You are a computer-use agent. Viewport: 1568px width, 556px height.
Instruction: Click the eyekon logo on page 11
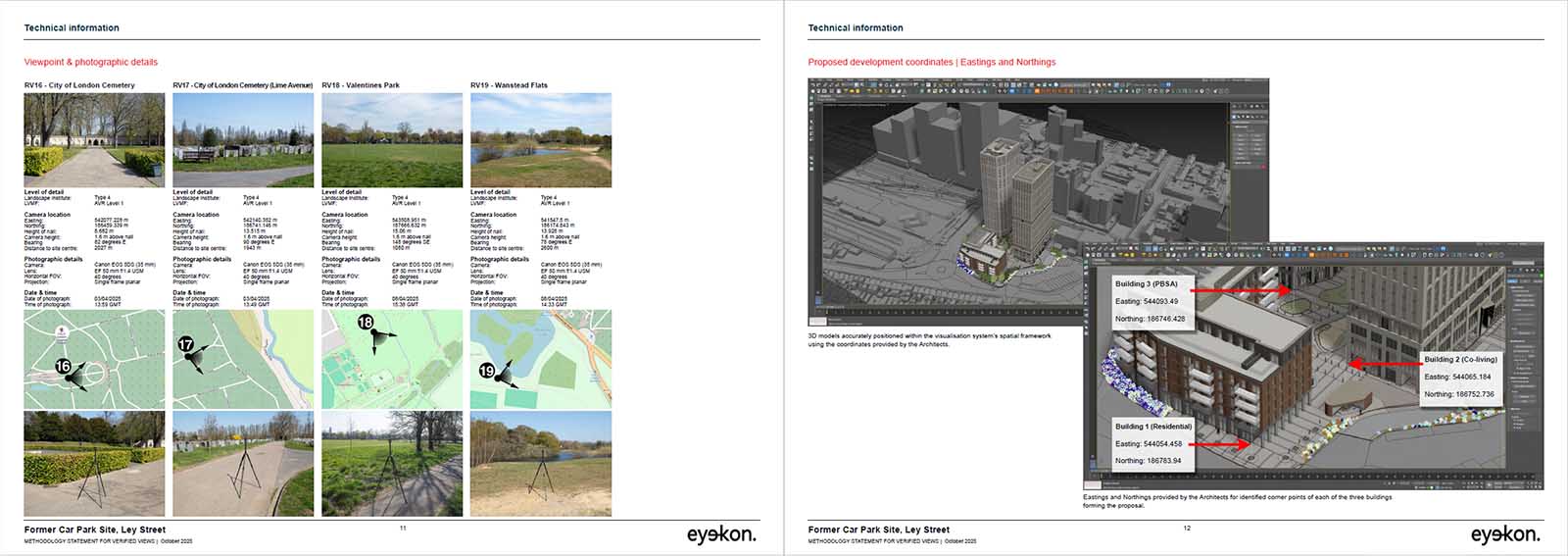coord(720,534)
